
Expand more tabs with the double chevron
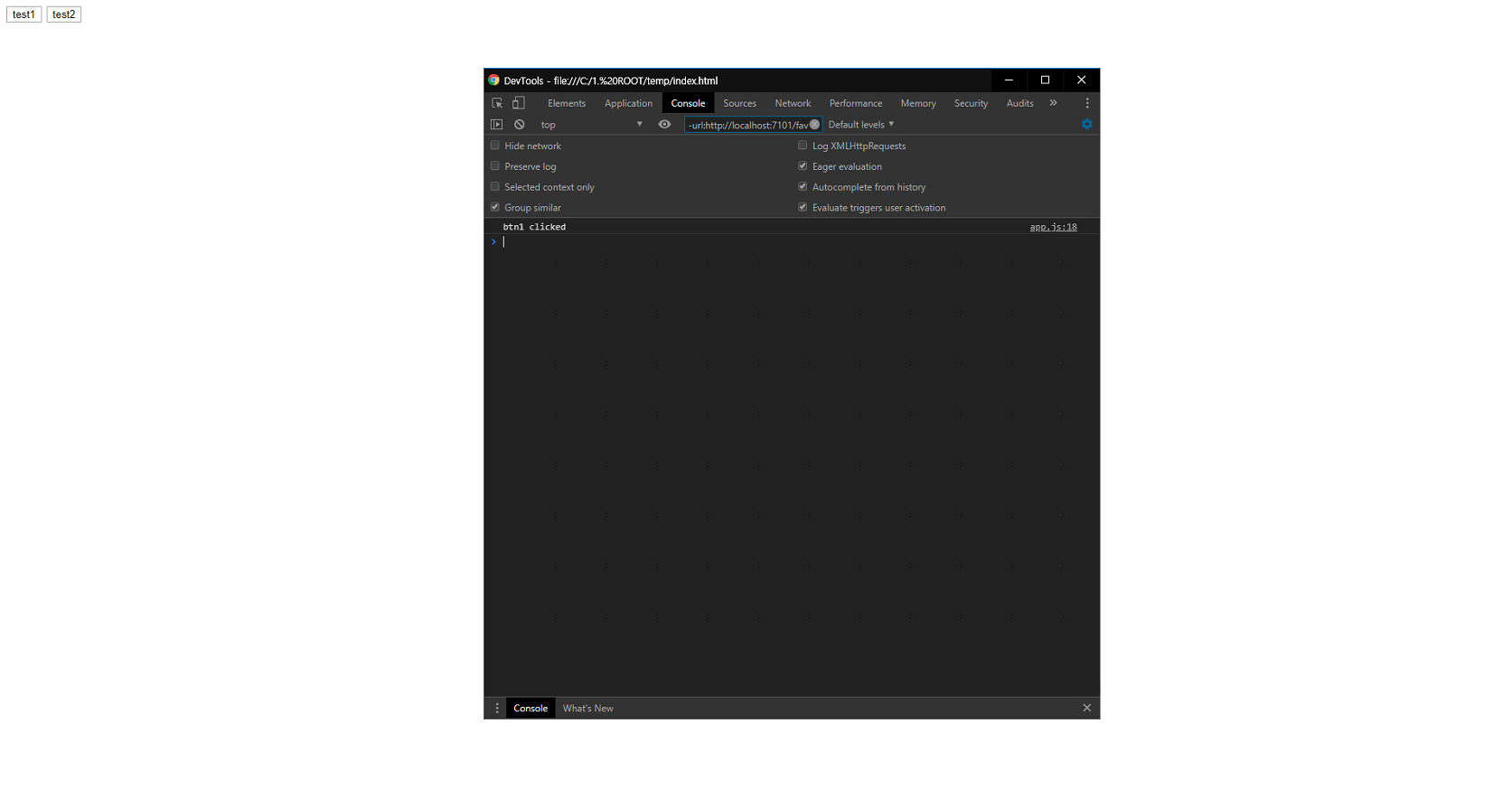tap(1053, 103)
